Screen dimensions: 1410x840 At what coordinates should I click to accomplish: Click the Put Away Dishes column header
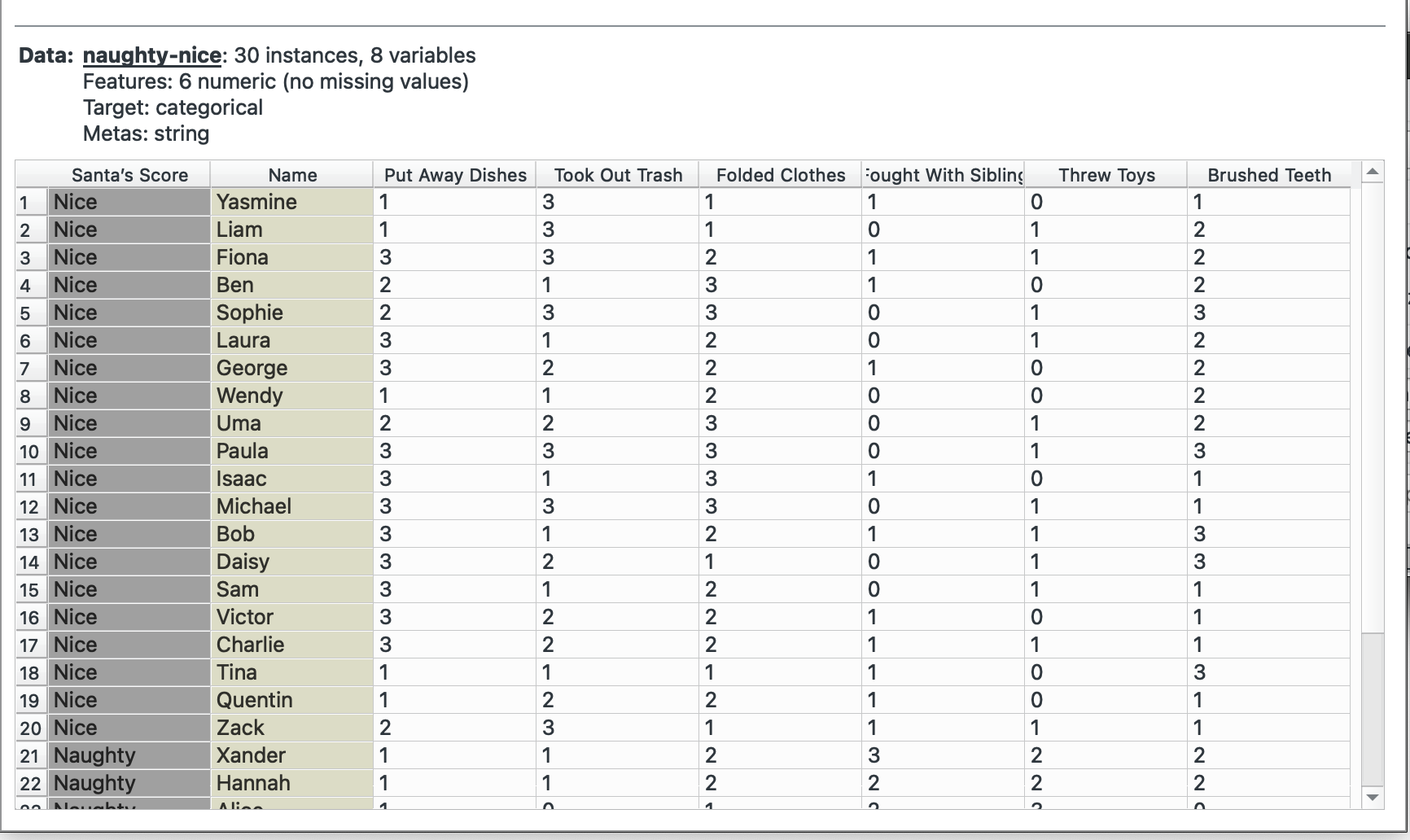tap(455, 175)
